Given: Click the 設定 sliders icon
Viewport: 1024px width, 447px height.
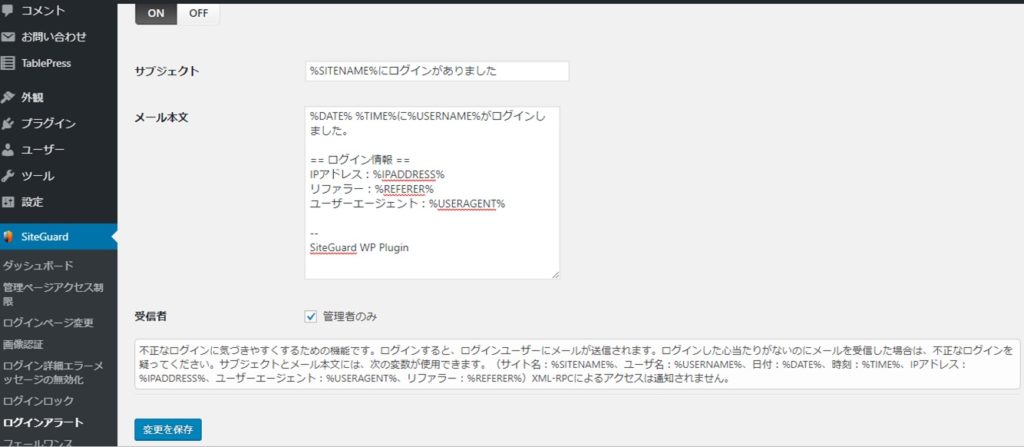Looking at the screenshot, I should tap(8, 202).
